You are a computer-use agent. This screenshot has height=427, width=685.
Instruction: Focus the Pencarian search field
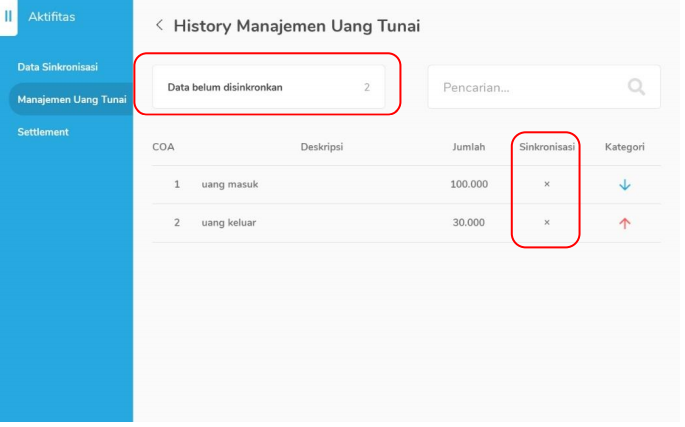click(530, 87)
